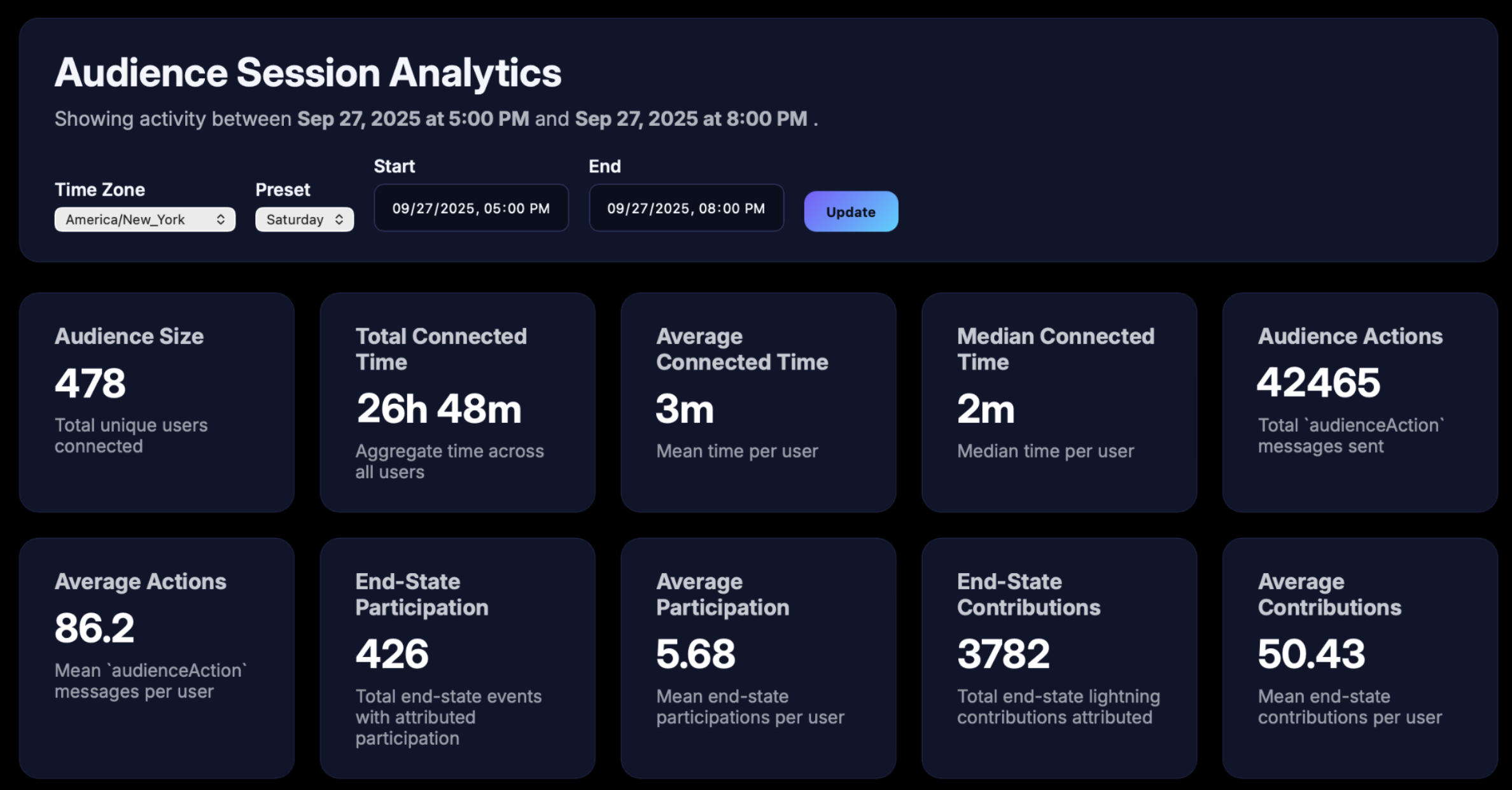The width and height of the screenshot is (1512, 790).
Task: Select the Start date field
Action: tap(471, 207)
